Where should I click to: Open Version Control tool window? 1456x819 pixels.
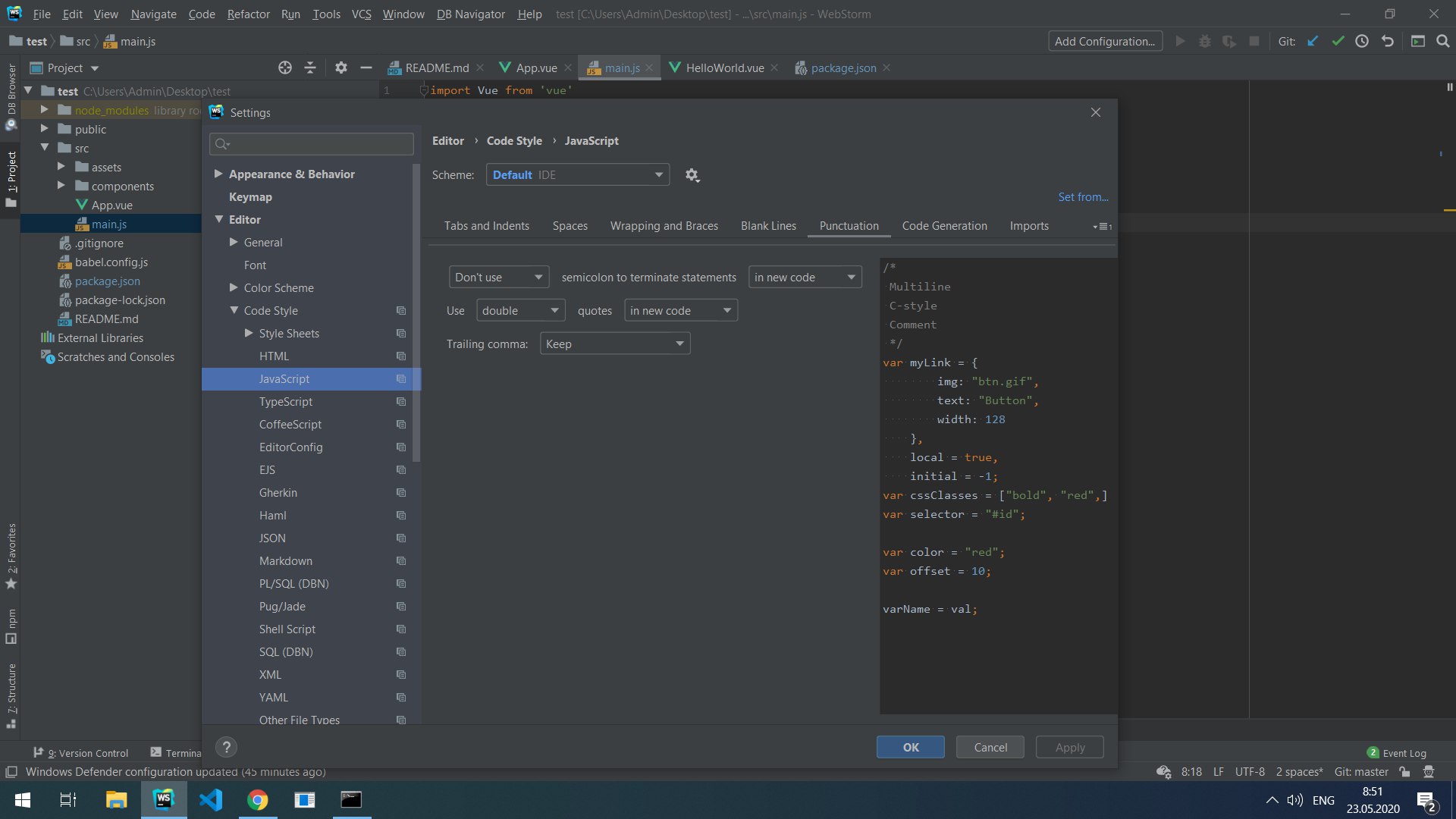pyautogui.click(x=81, y=753)
